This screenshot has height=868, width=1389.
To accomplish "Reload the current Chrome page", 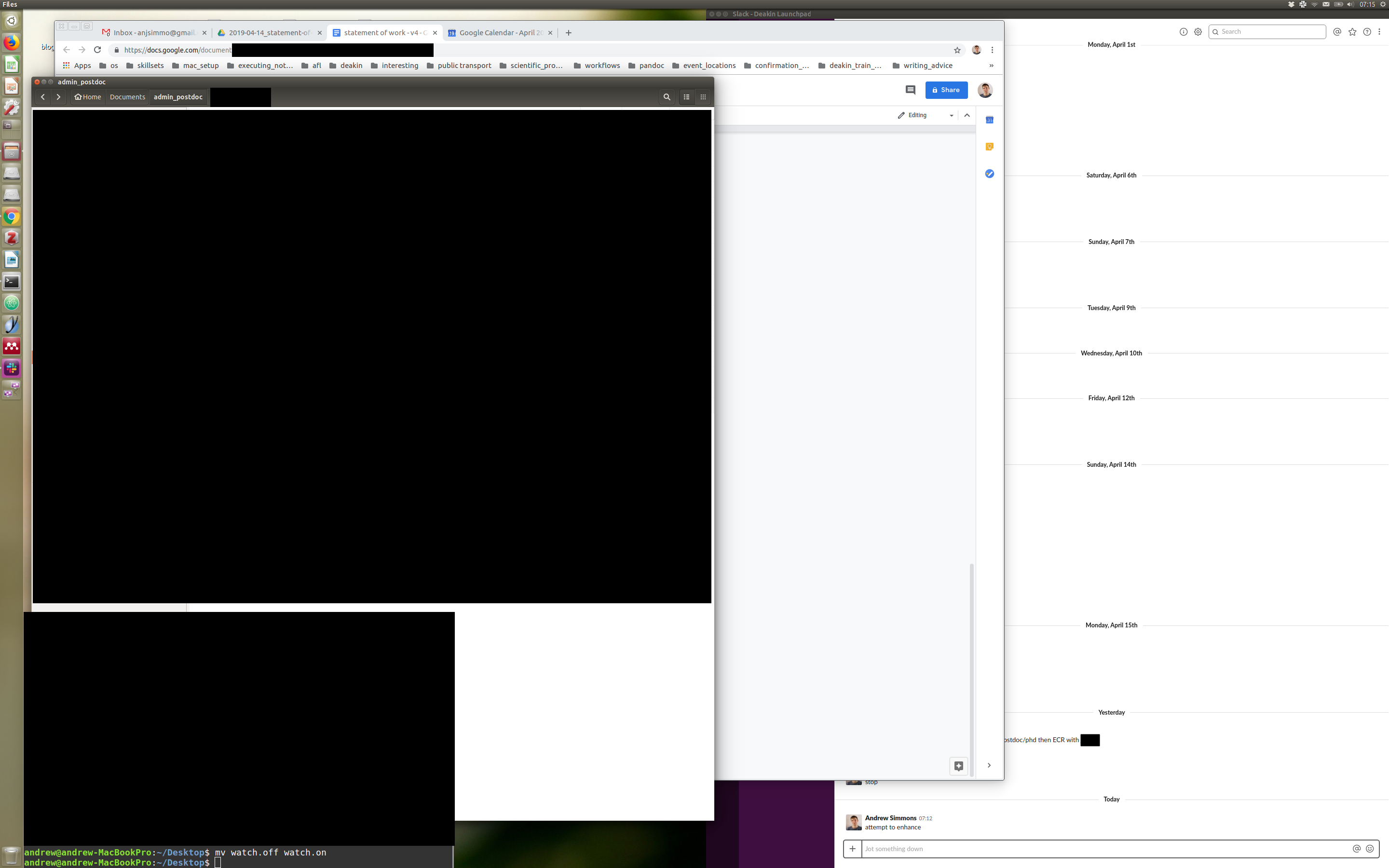I will tap(97, 50).
